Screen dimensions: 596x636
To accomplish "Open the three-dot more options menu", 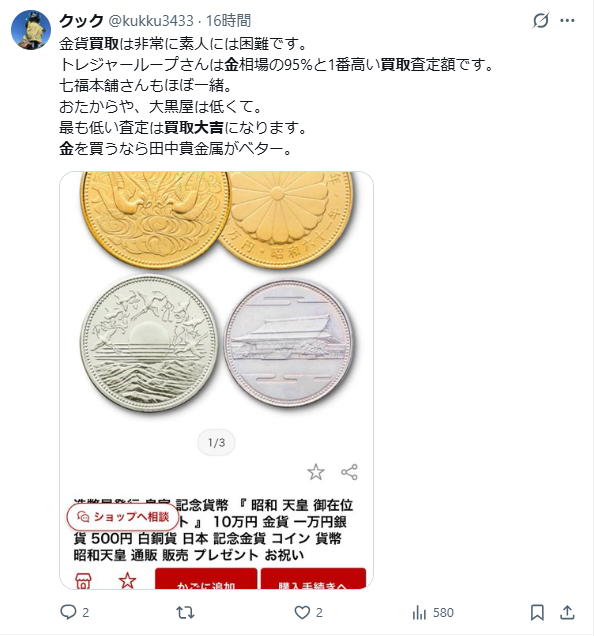I will 567,20.
